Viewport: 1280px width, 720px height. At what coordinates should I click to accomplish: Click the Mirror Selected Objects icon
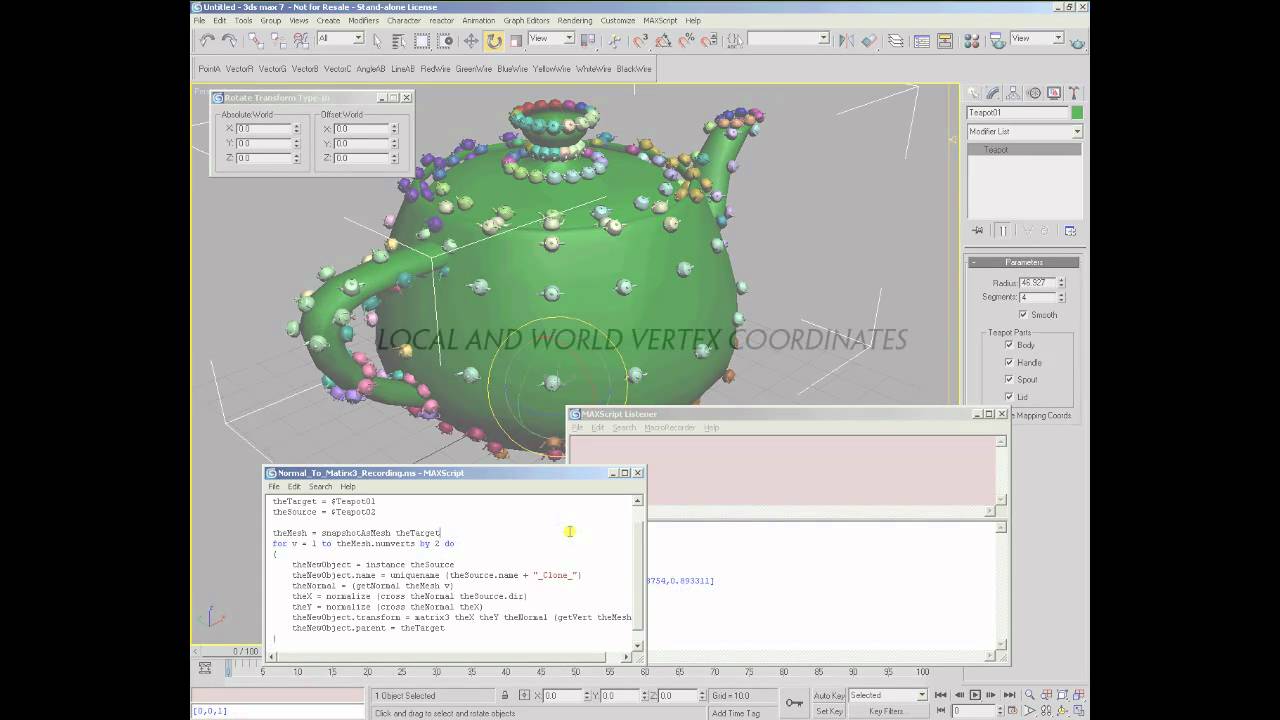847,41
